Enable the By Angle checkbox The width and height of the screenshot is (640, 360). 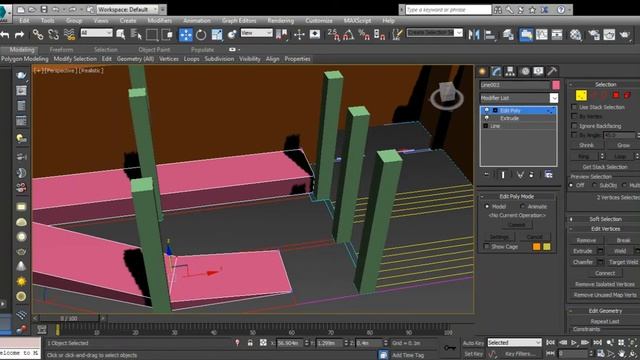click(574, 135)
